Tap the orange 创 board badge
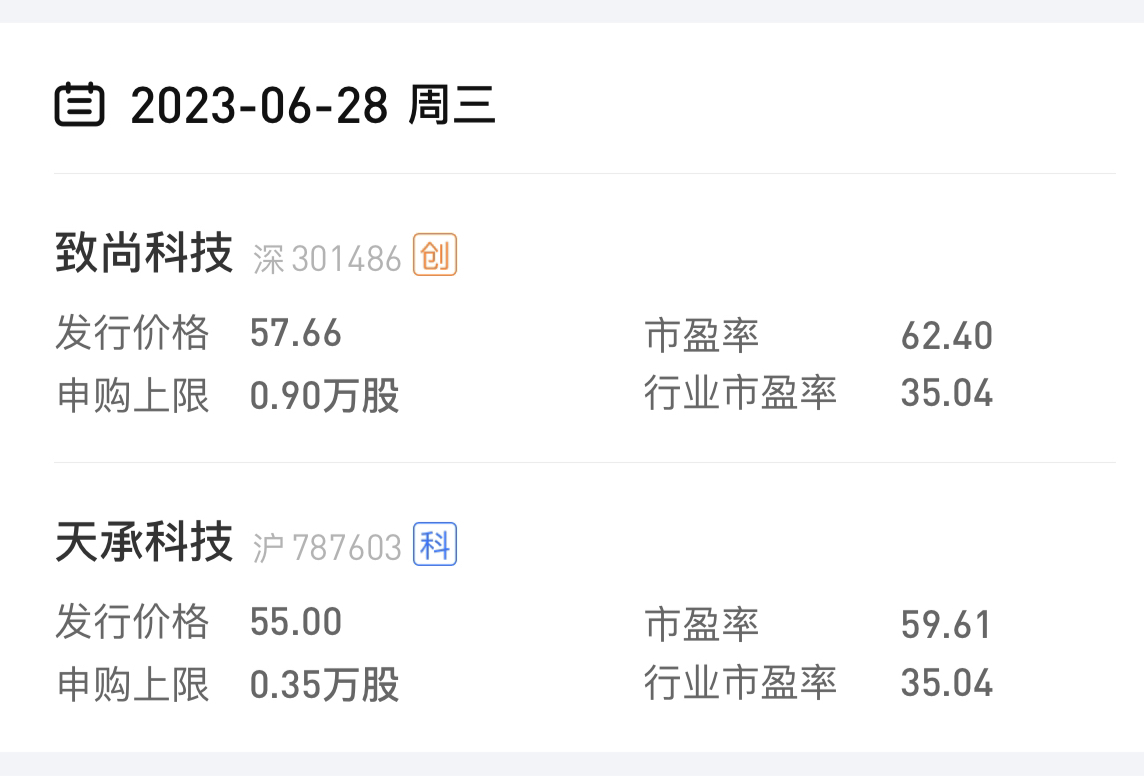The width and height of the screenshot is (1144, 776). click(435, 255)
